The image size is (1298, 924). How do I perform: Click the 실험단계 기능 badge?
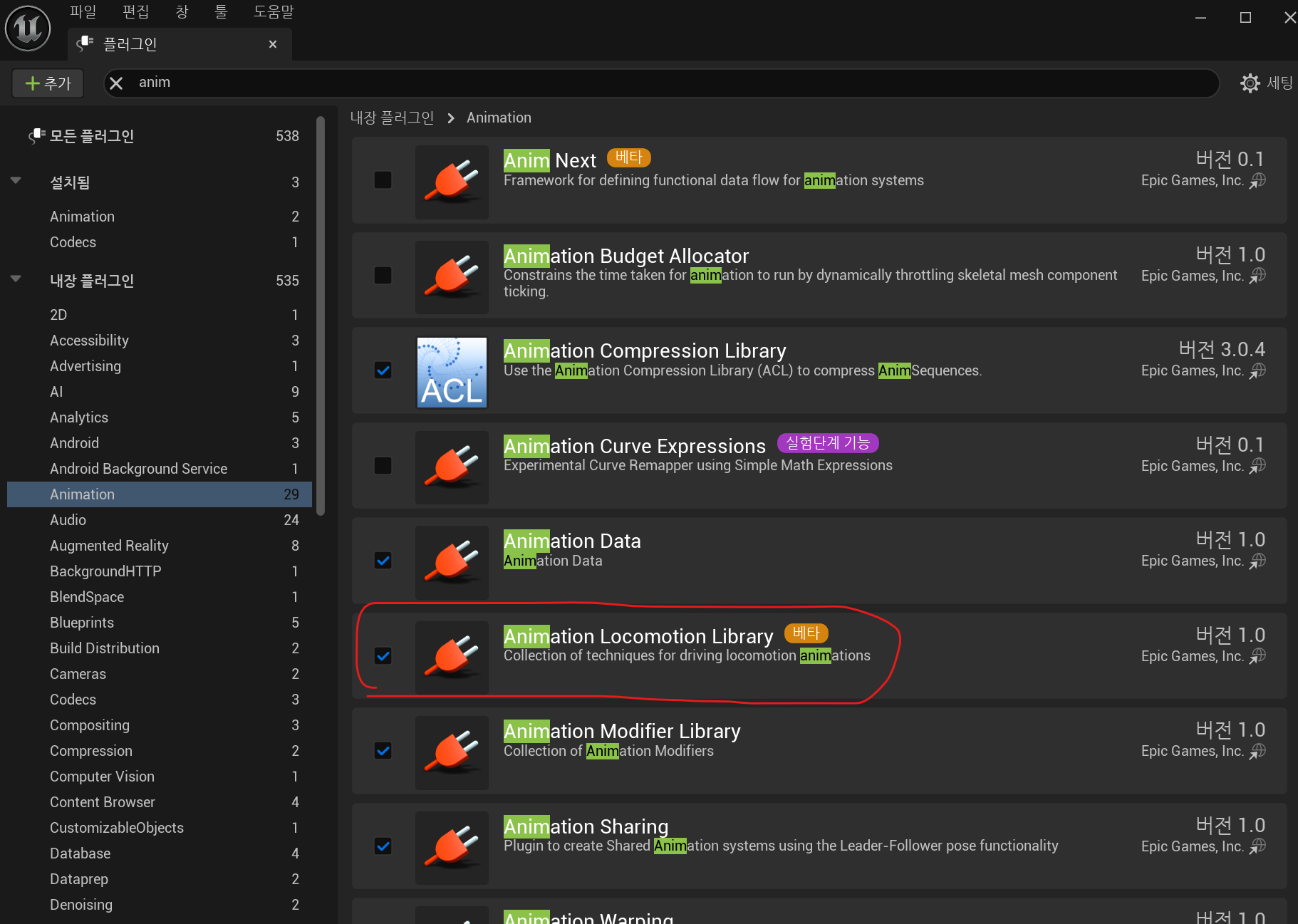tap(828, 443)
